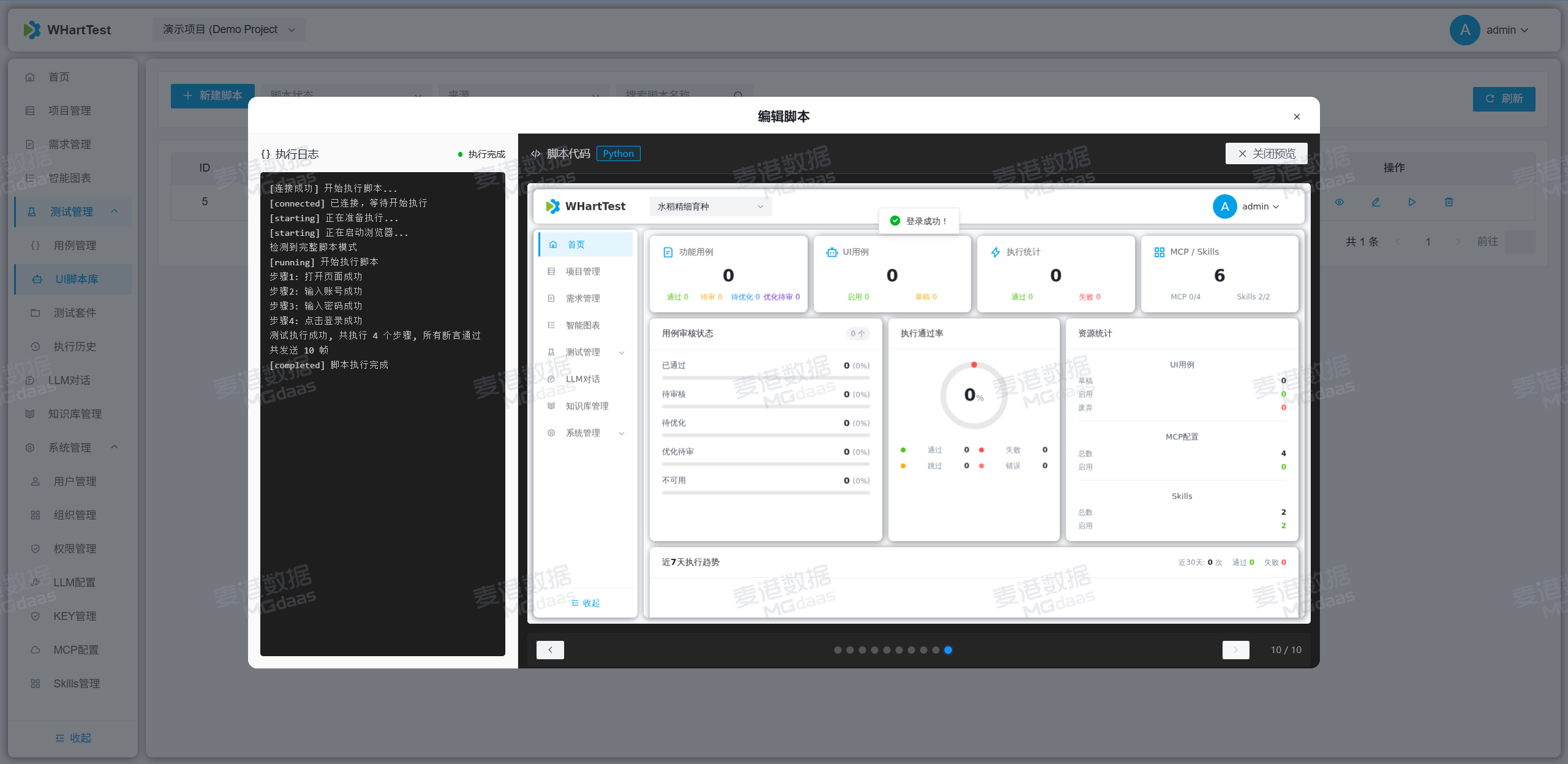The height and width of the screenshot is (764, 1568).
Task: Open the 演示项目 Demo Project dropdown
Action: 229,29
